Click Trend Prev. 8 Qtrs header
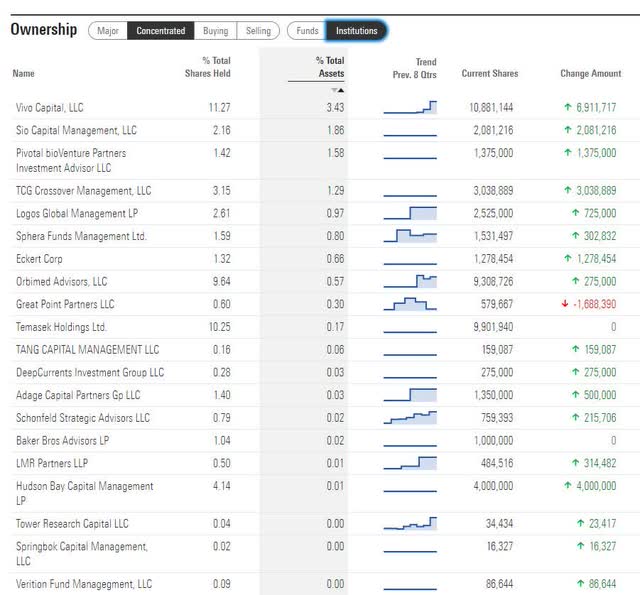640x595 pixels. [x=415, y=68]
